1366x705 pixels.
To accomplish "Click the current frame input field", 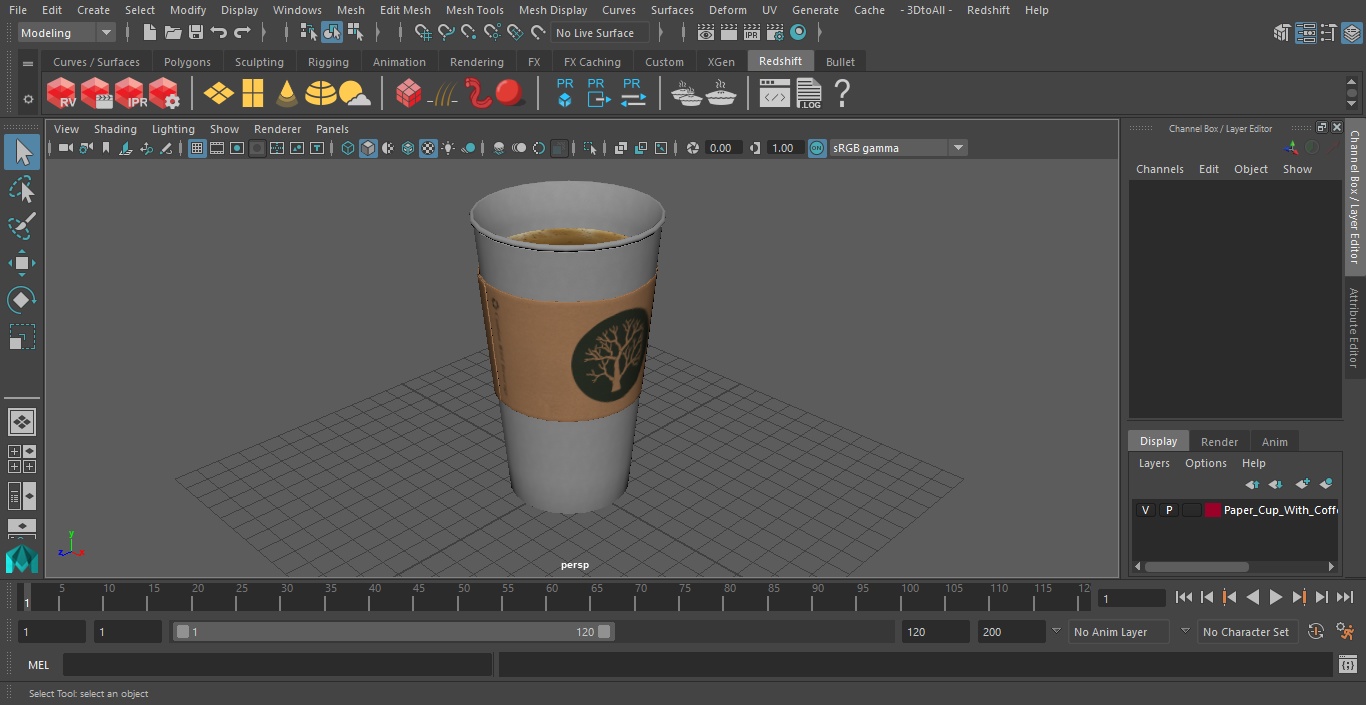I will tap(1131, 598).
